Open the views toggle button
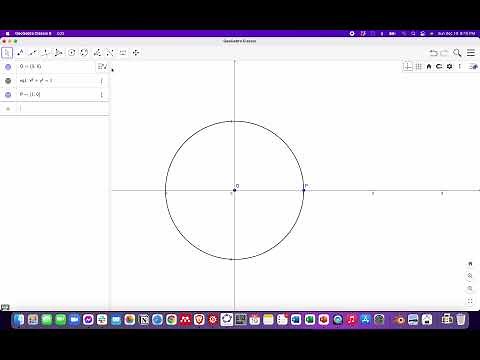This screenshot has width=480, height=360. point(473,67)
